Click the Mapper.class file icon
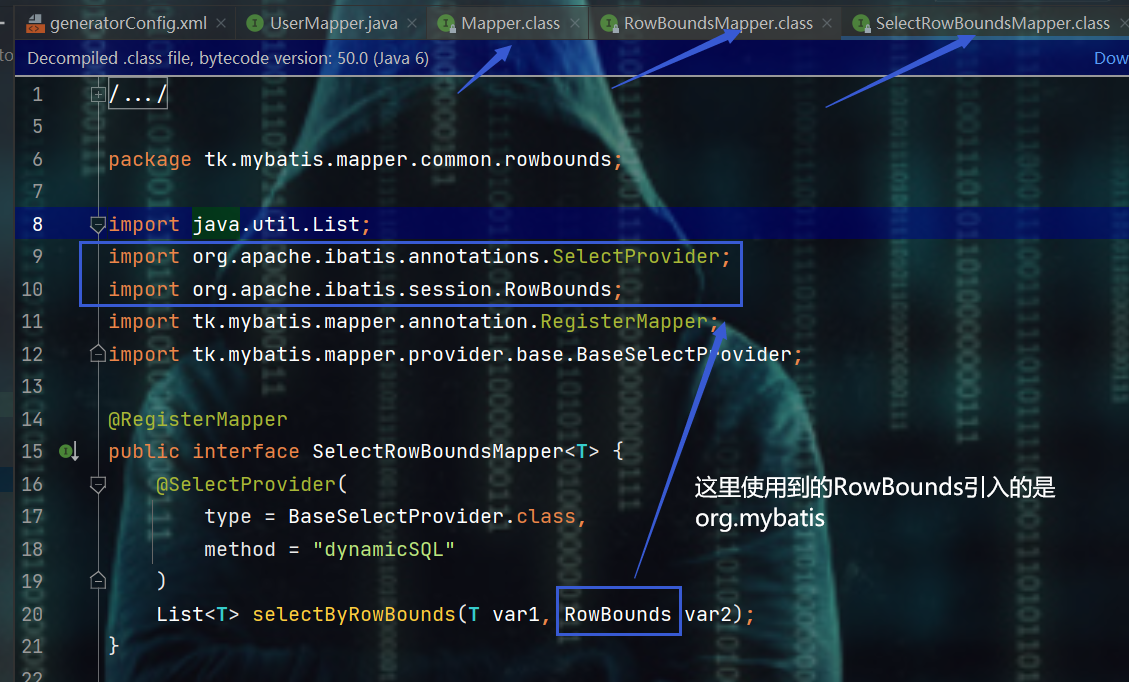Viewport: 1129px width, 682px height. (x=446, y=22)
